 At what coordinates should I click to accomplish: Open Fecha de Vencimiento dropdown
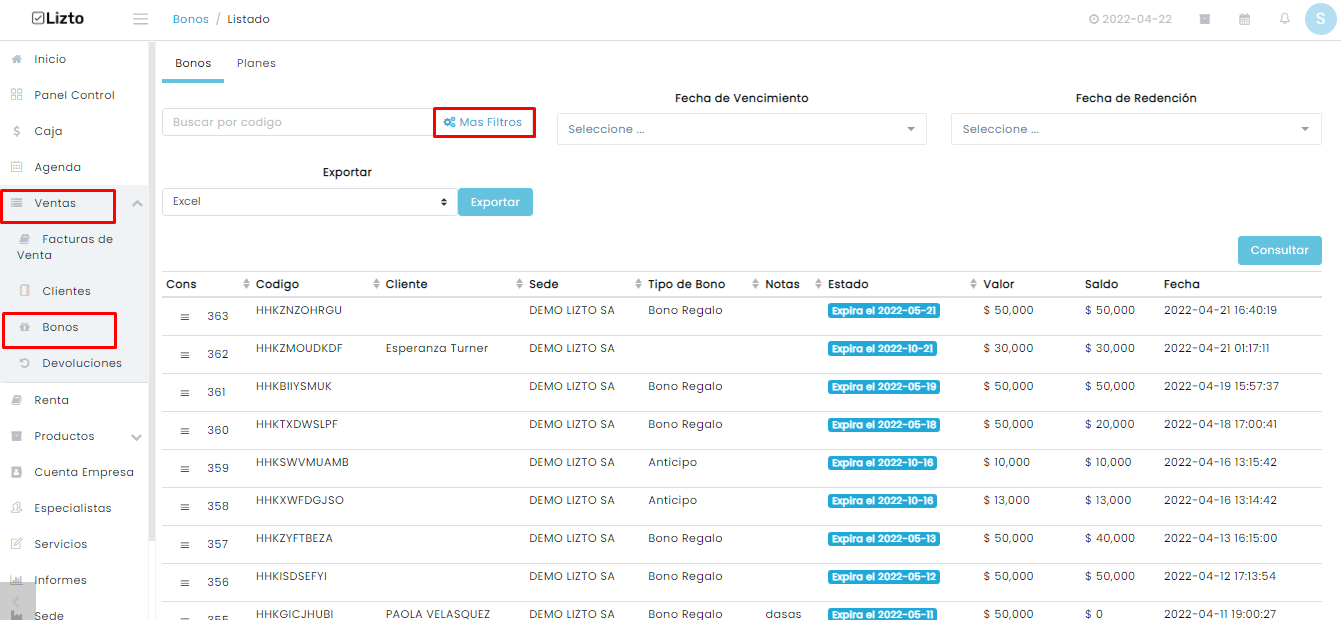[742, 129]
